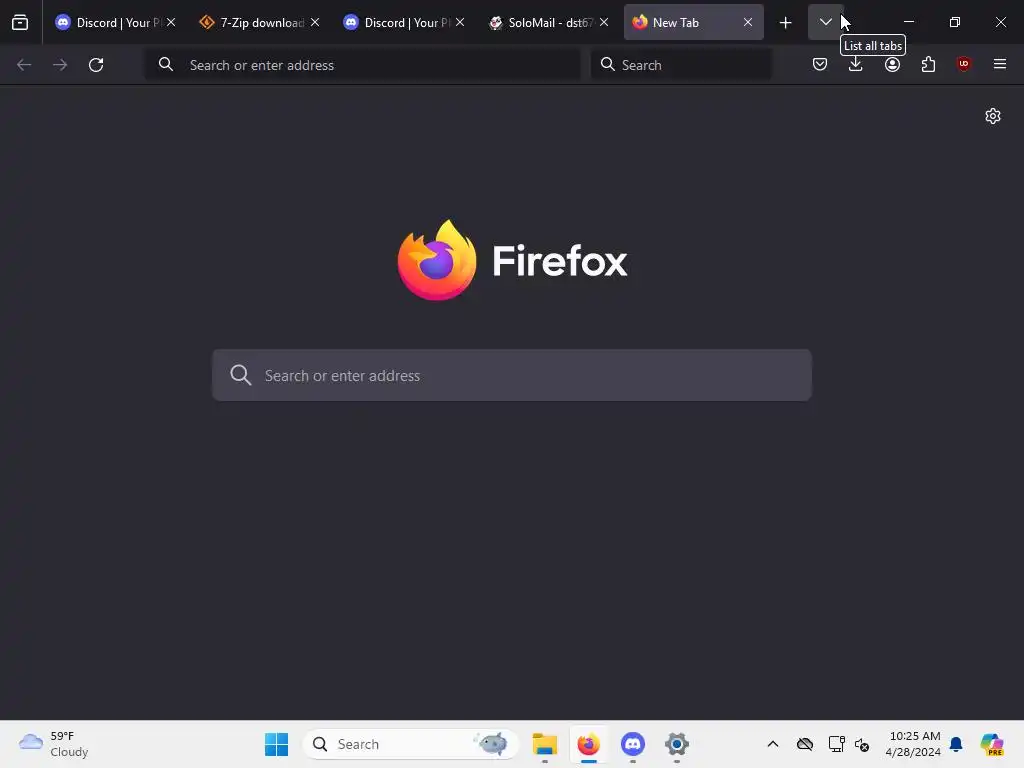Click OneDrive cloud tray icon
Screen dimensions: 1024x768
(805, 744)
